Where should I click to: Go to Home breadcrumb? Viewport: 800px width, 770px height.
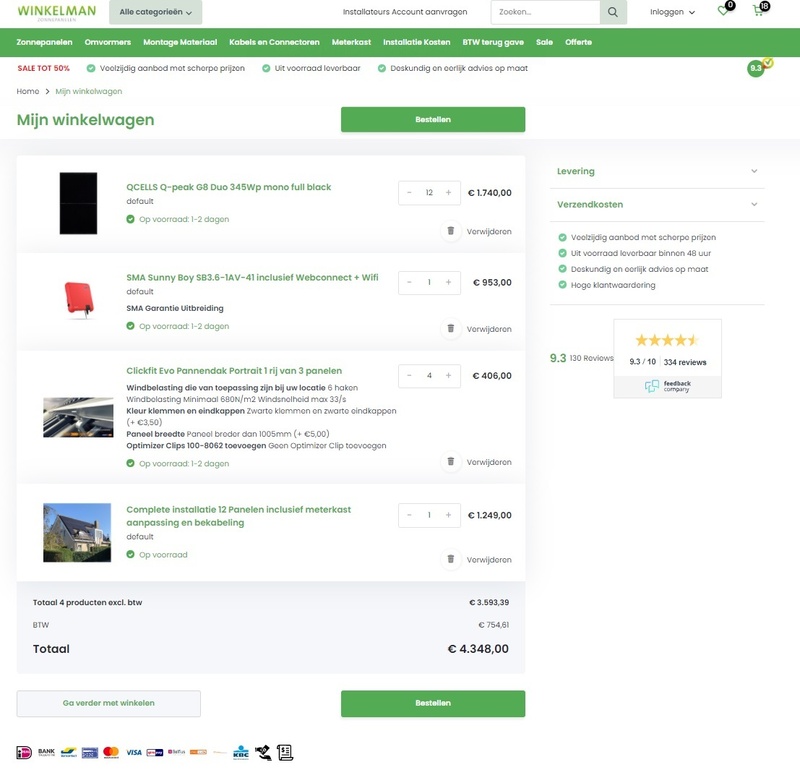[x=28, y=91]
